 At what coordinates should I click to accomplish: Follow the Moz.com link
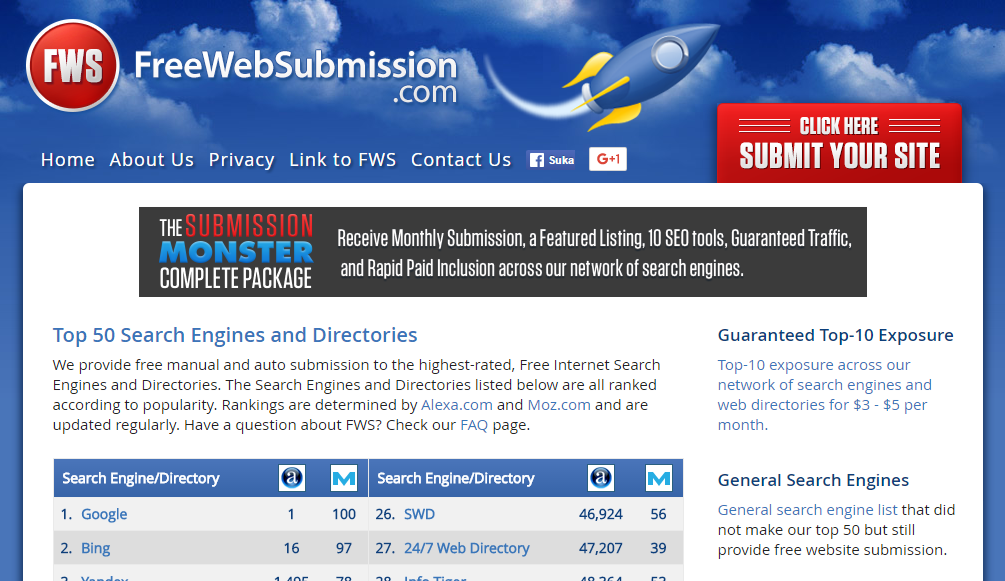559,405
